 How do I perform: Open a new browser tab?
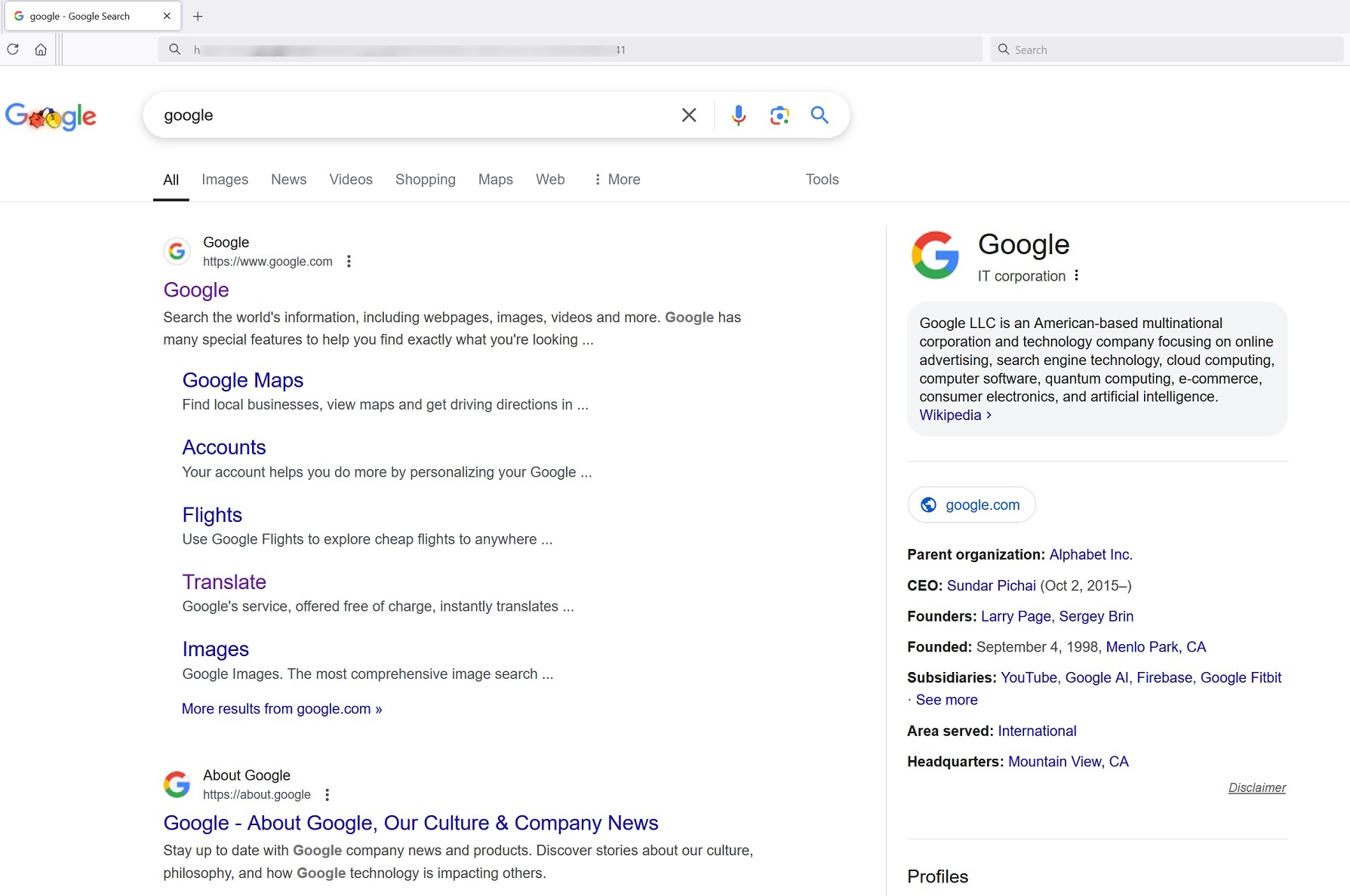click(198, 17)
